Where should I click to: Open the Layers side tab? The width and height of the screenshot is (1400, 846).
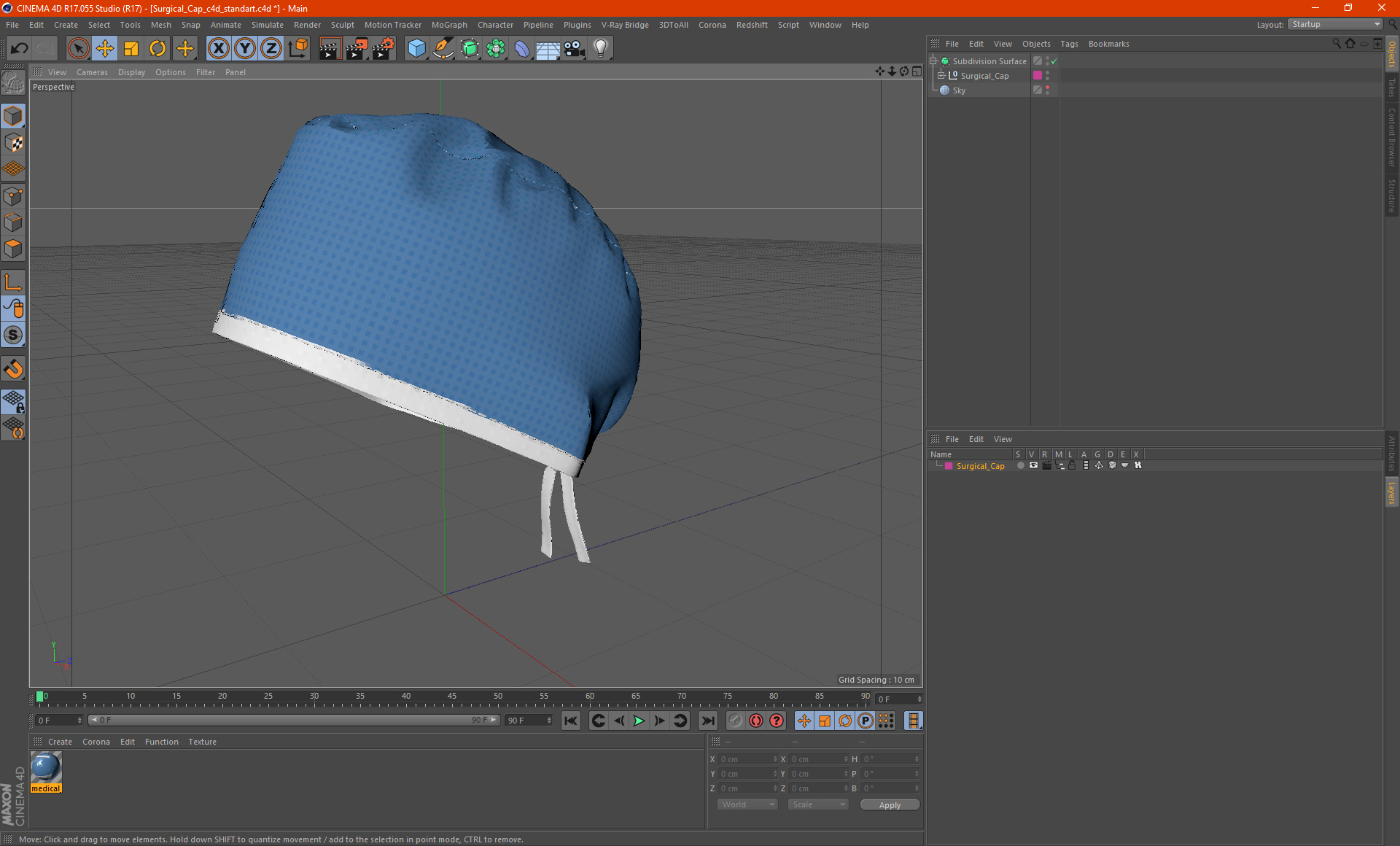coord(1391,492)
